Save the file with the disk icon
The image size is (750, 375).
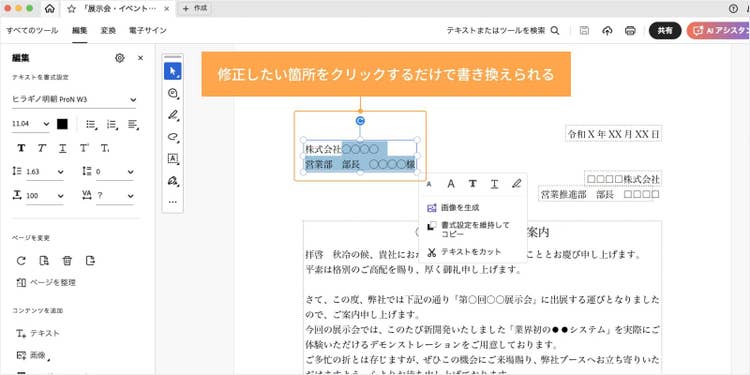pos(584,31)
